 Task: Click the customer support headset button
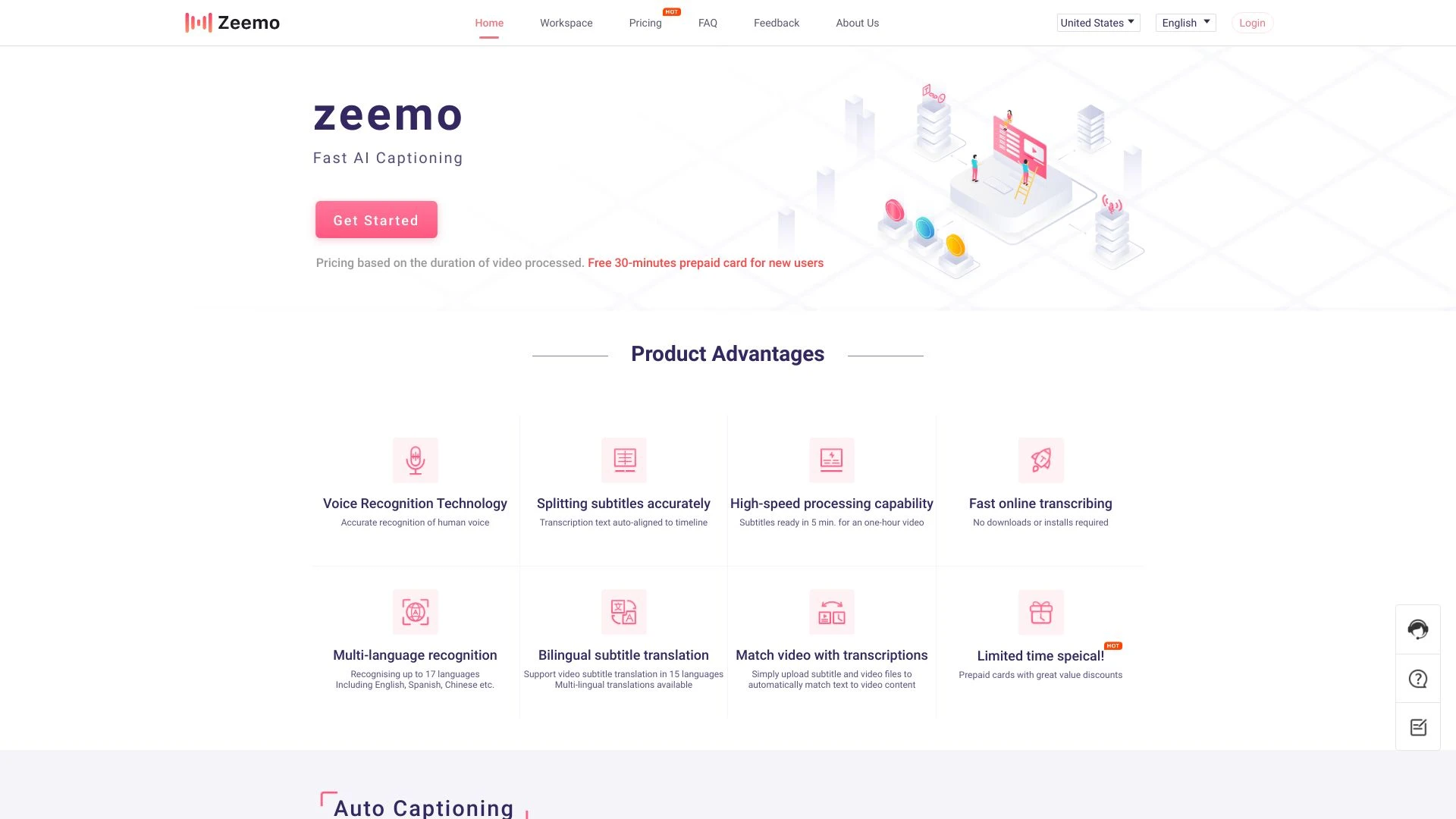coord(1419,629)
